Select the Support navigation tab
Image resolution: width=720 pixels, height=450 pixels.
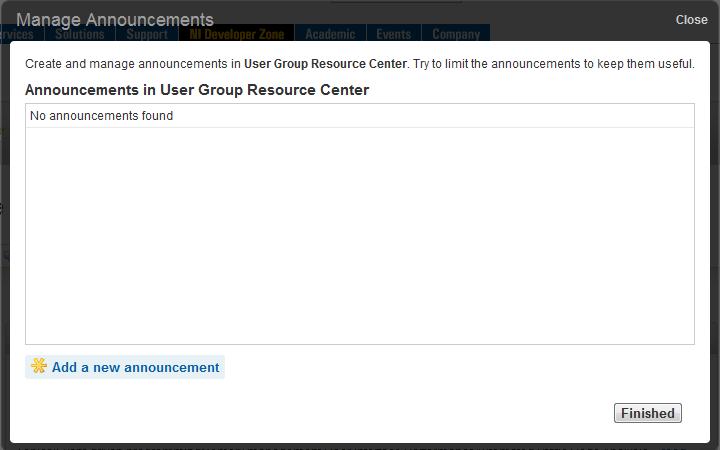(x=147, y=35)
